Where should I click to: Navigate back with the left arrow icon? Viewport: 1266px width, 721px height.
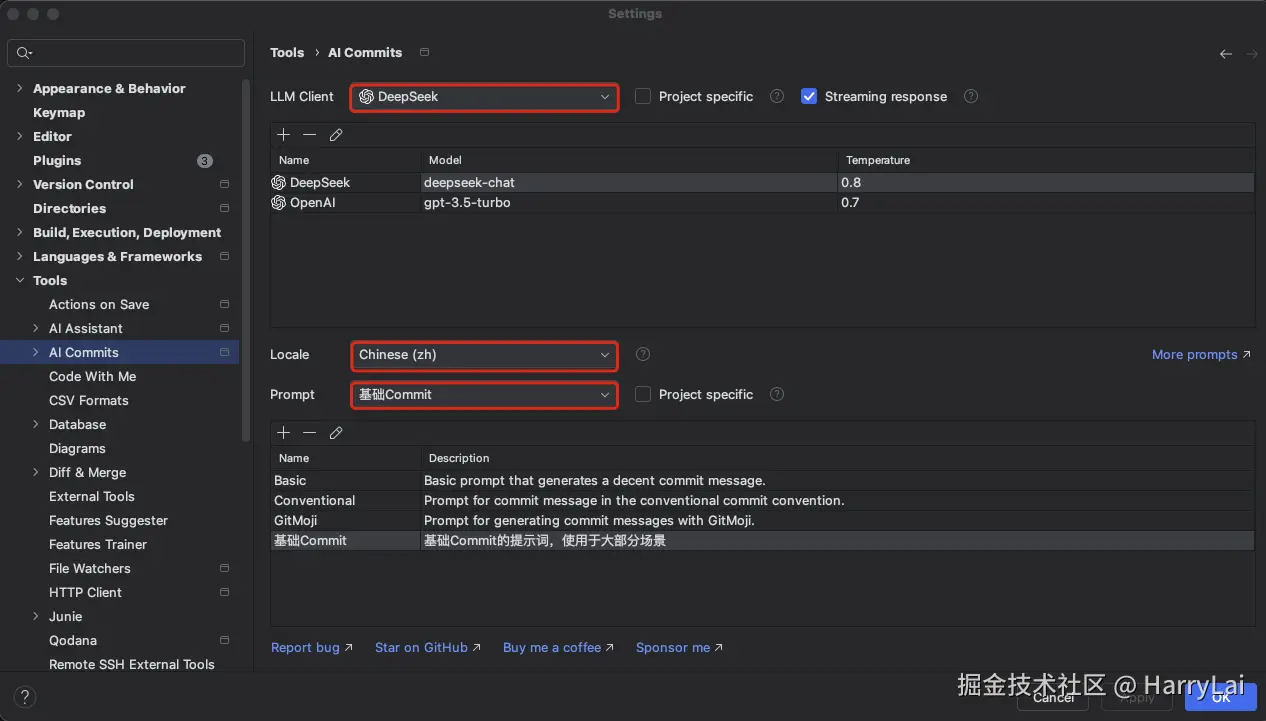(x=1225, y=54)
